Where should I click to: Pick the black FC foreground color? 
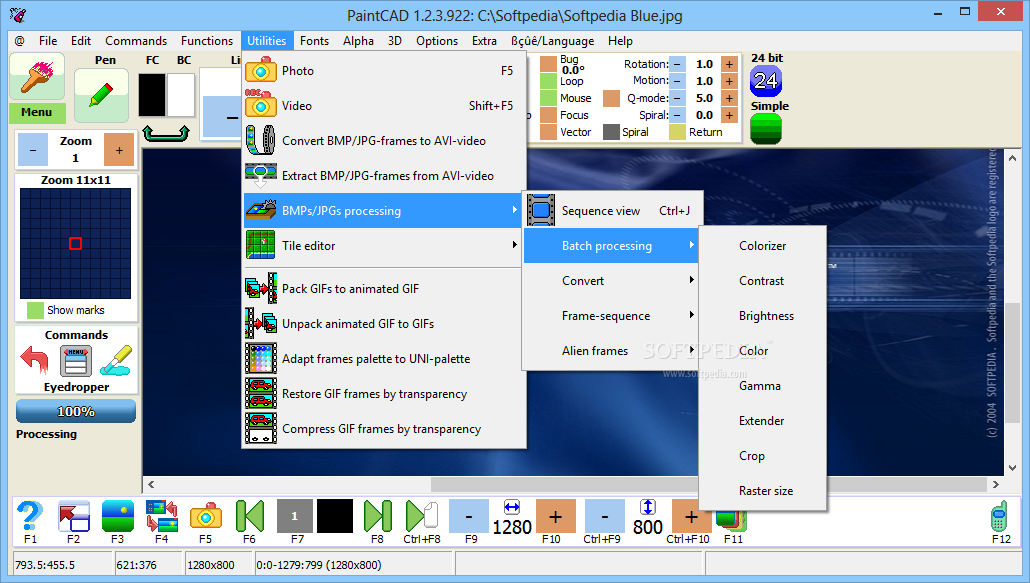[152, 95]
